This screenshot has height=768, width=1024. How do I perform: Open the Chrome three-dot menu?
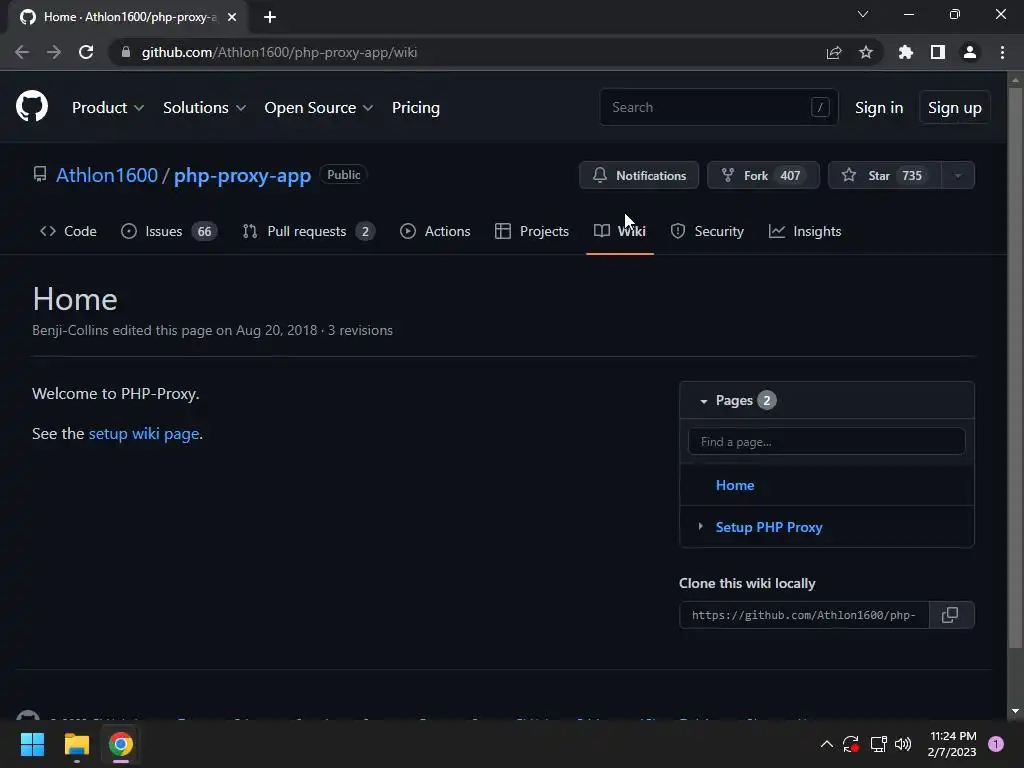1002,52
